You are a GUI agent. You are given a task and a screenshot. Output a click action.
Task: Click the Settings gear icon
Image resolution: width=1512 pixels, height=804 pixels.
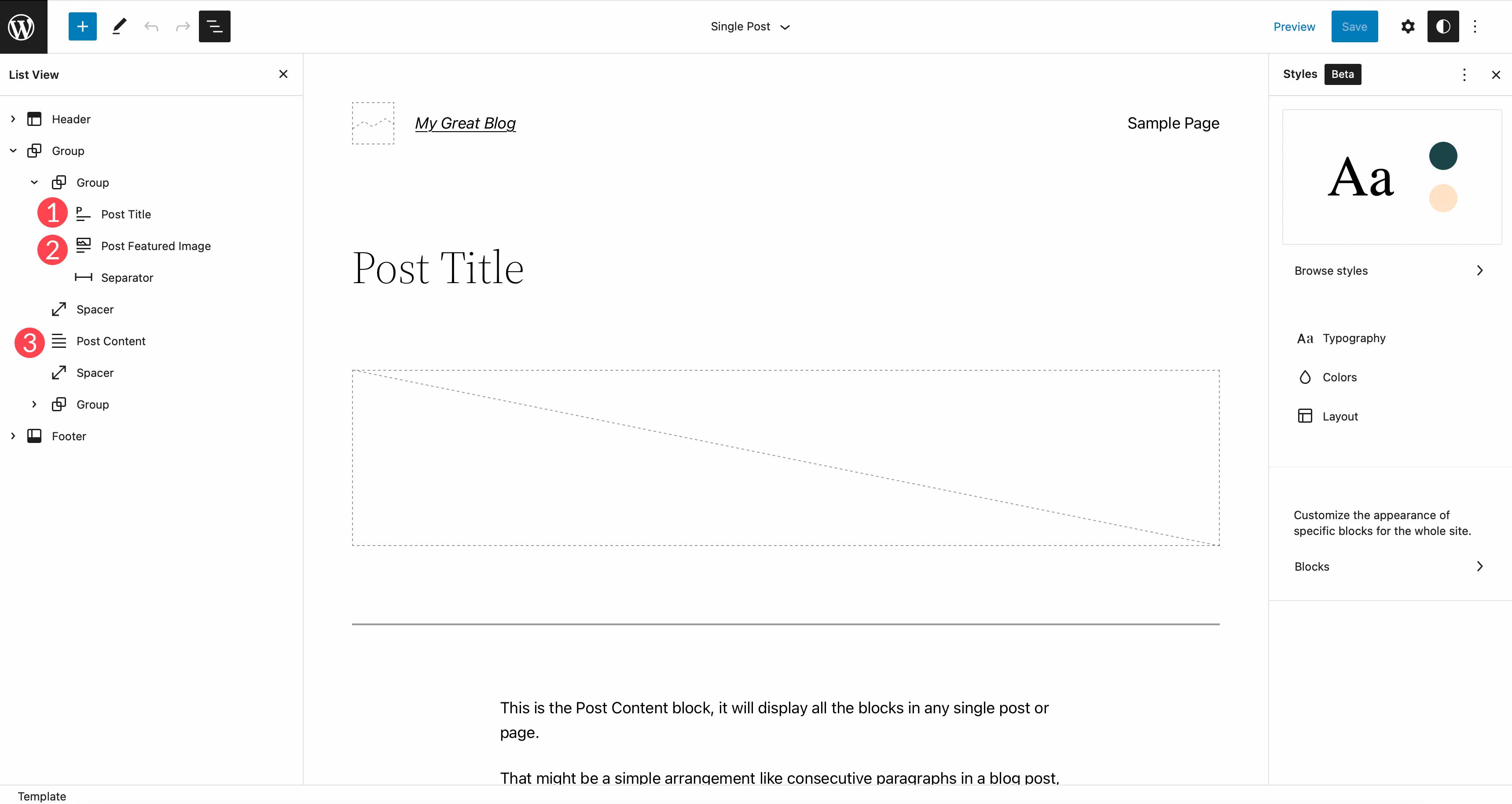[x=1408, y=27]
